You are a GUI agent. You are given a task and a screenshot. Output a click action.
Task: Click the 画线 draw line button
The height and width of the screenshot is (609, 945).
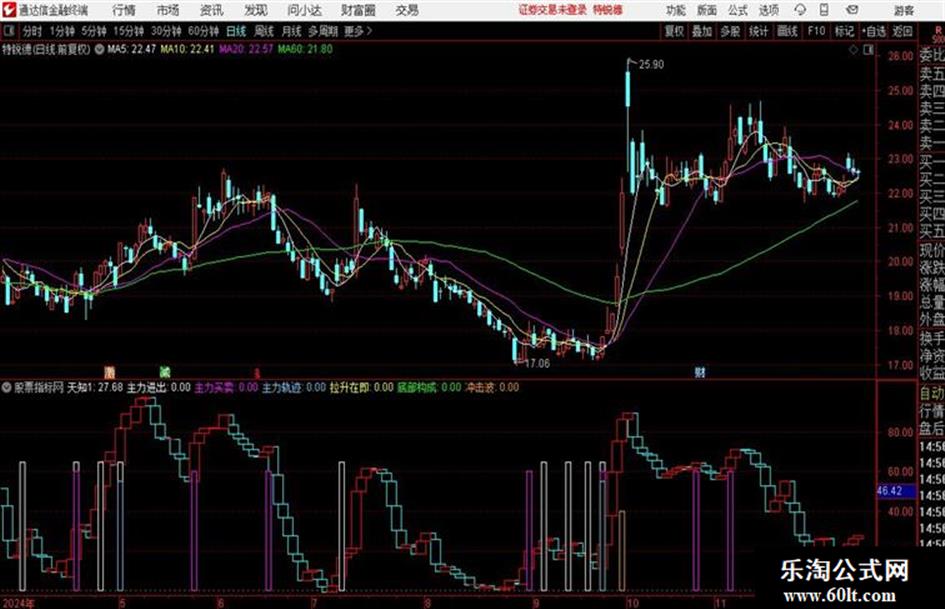coord(787,31)
